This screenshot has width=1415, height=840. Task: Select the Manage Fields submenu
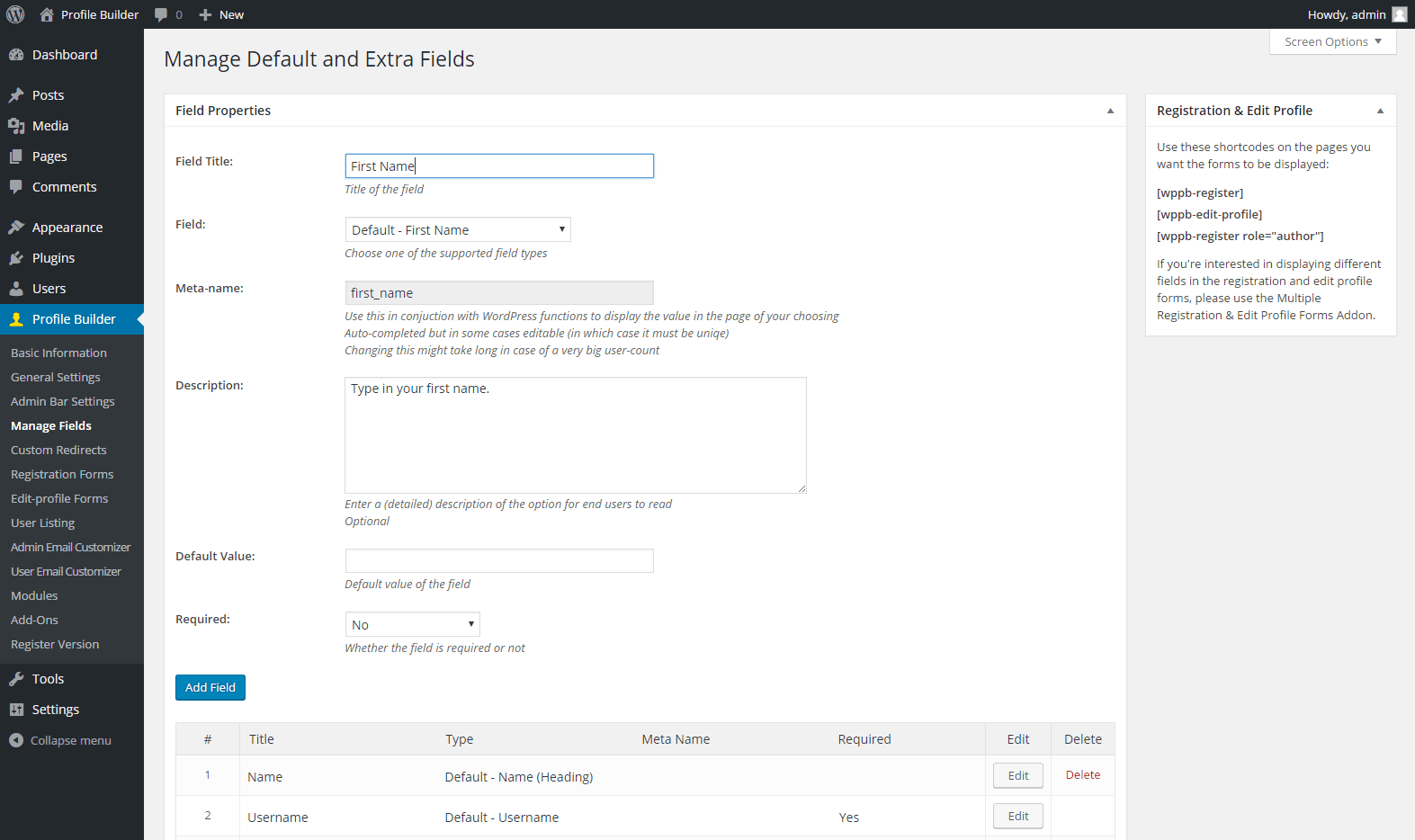click(x=51, y=426)
